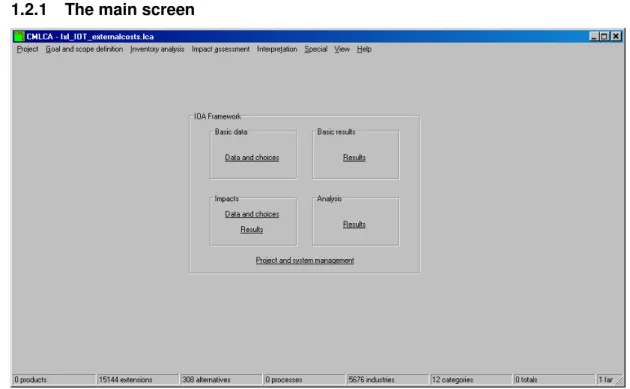The height and width of the screenshot is (389, 630).
Task: Click the '5676 industries' status bar entry
Action: pos(388,379)
